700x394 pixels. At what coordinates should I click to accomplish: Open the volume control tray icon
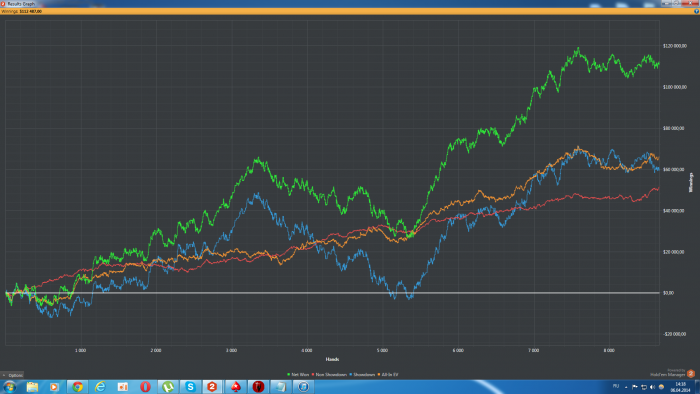coord(652,387)
